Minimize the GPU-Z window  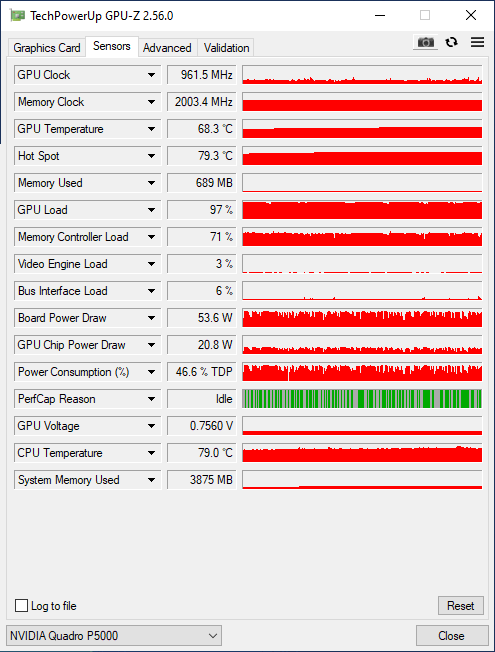[380, 16]
